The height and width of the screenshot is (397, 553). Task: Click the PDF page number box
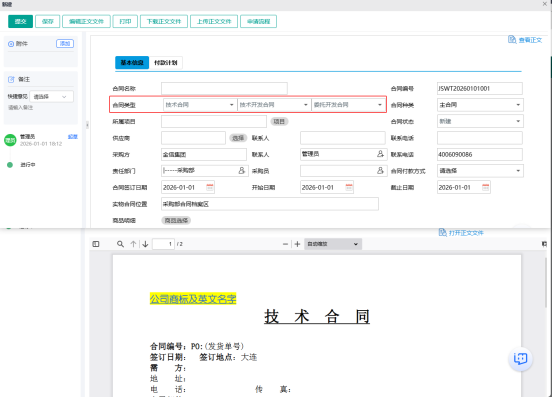point(163,244)
